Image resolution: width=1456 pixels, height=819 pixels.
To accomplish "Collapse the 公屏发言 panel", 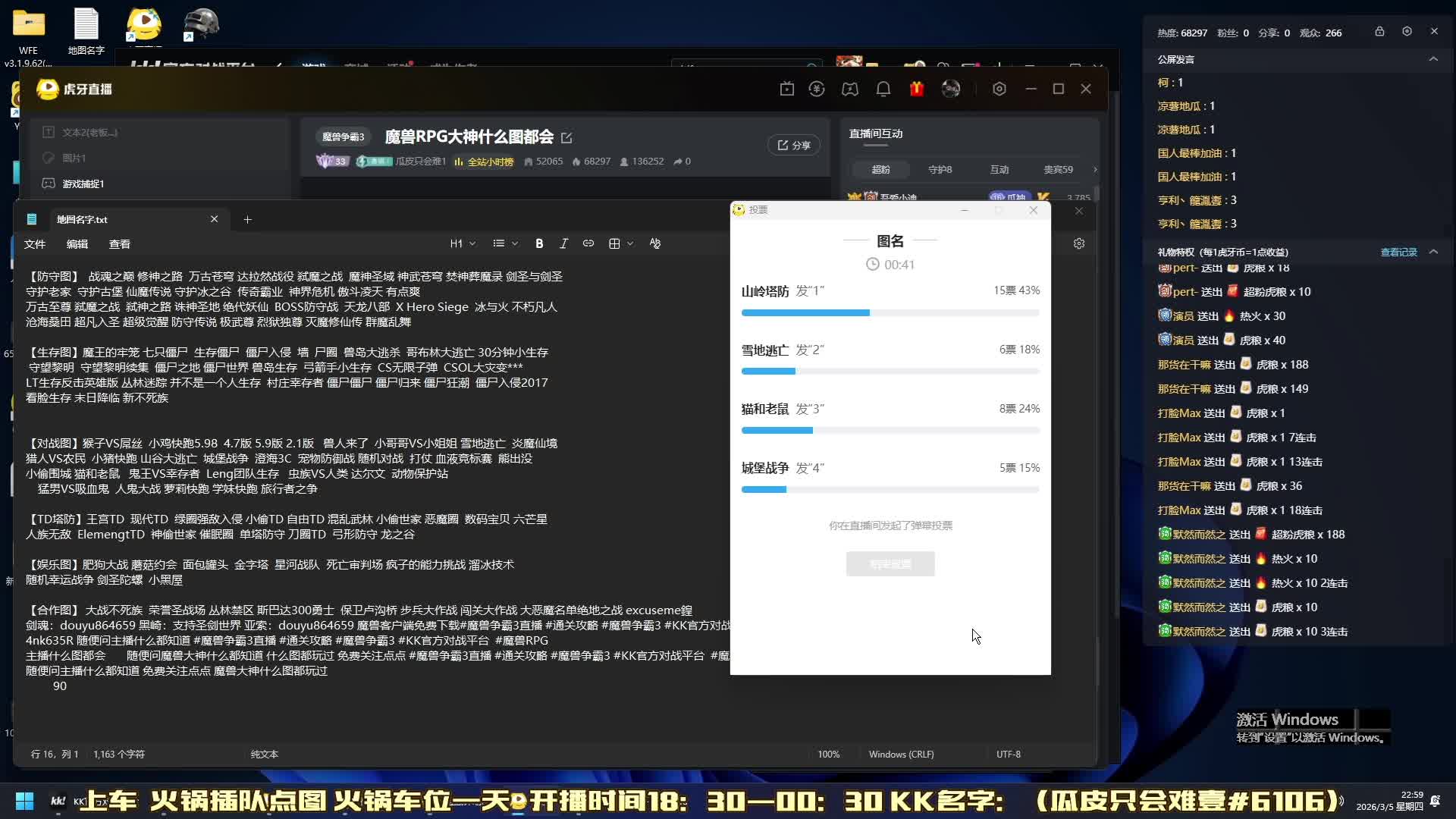I will point(1433,59).
